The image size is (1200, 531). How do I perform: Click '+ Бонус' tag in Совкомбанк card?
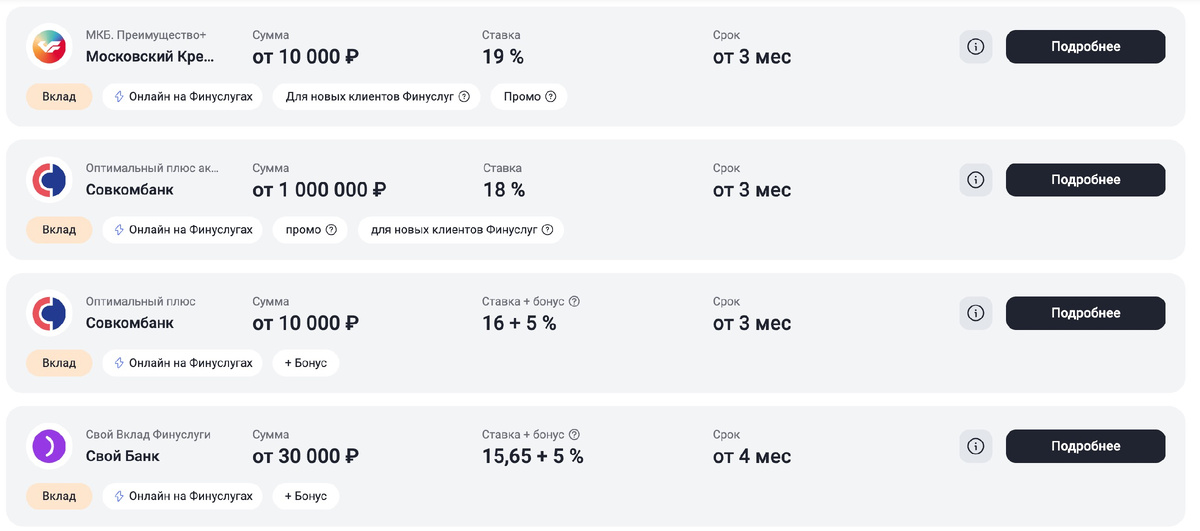click(306, 363)
